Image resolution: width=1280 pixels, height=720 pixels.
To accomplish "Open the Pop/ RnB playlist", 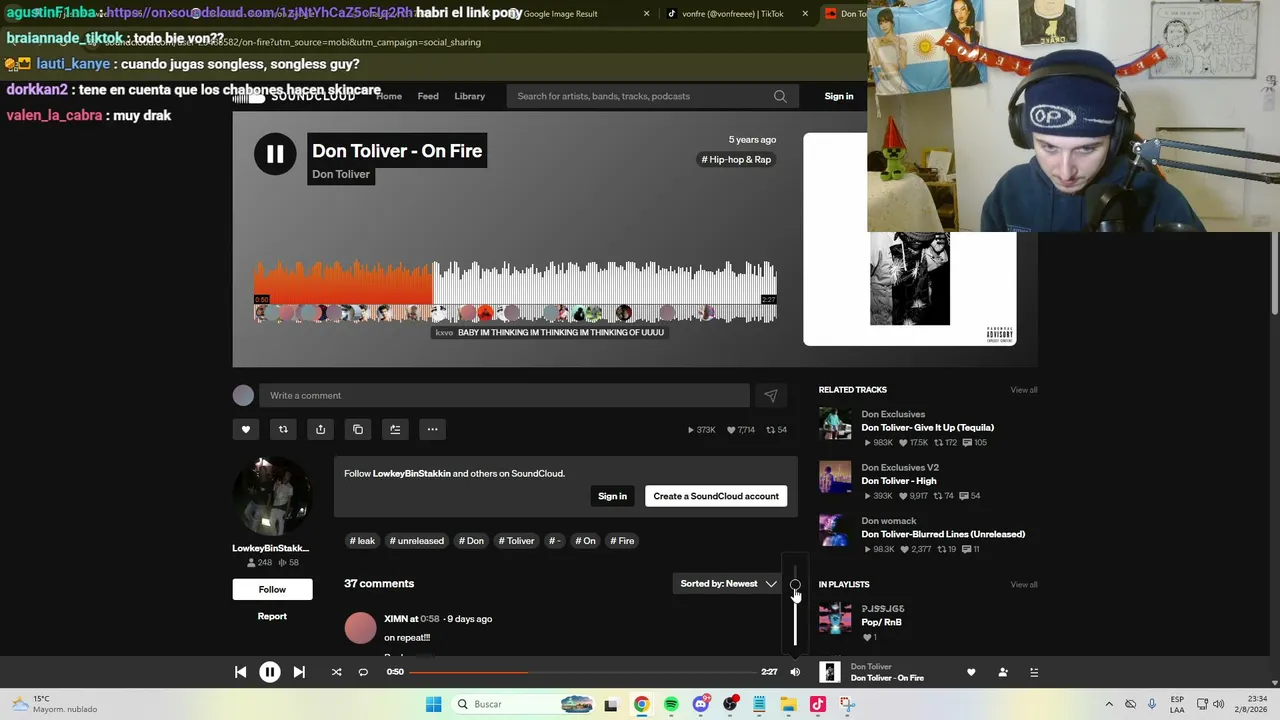I will click(881, 622).
